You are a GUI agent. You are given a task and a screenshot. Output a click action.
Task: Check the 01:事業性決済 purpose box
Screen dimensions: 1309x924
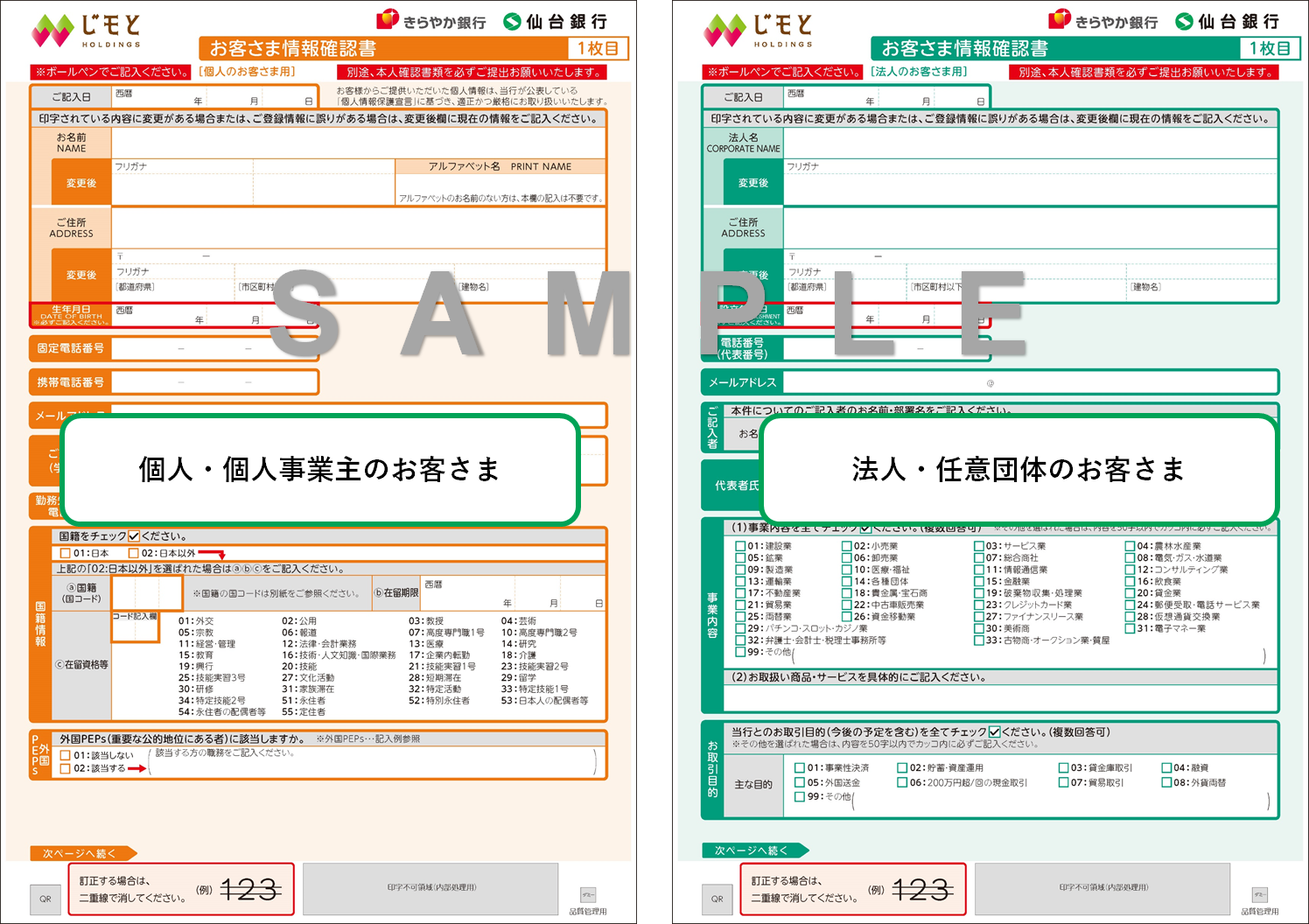(800, 768)
